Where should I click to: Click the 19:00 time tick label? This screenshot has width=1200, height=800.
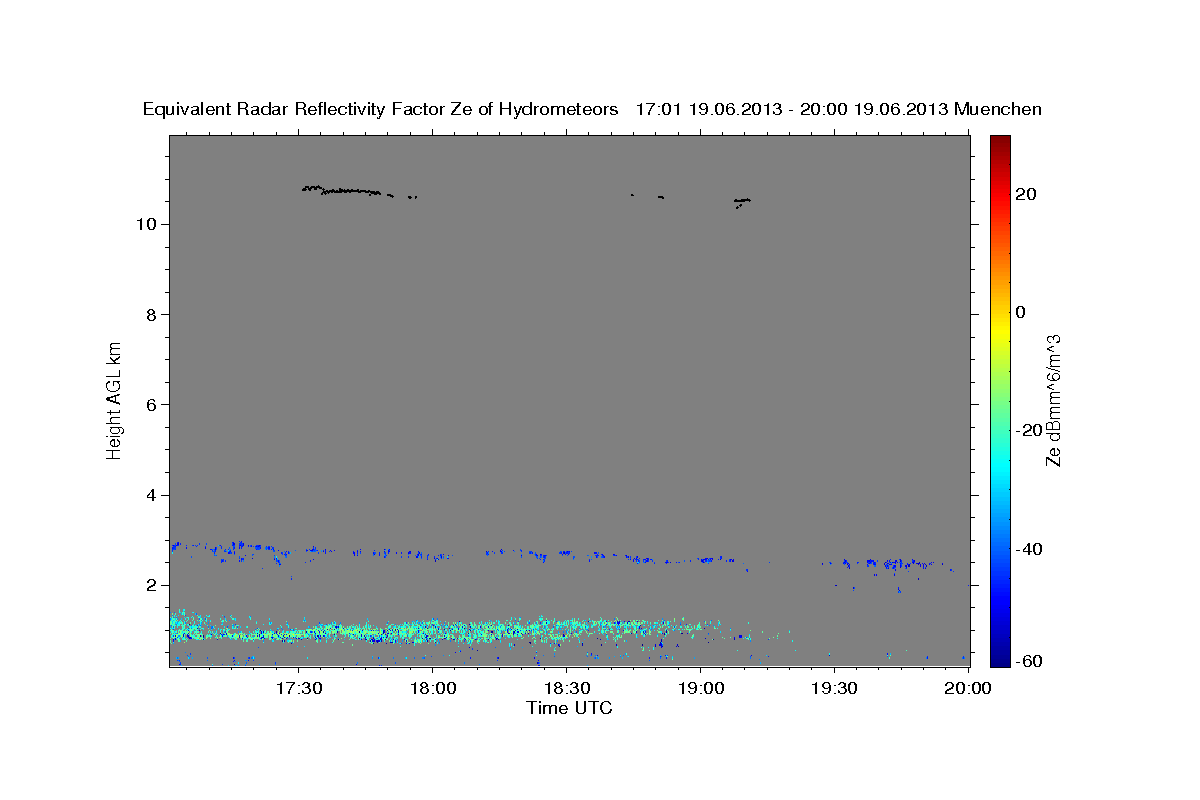700,689
